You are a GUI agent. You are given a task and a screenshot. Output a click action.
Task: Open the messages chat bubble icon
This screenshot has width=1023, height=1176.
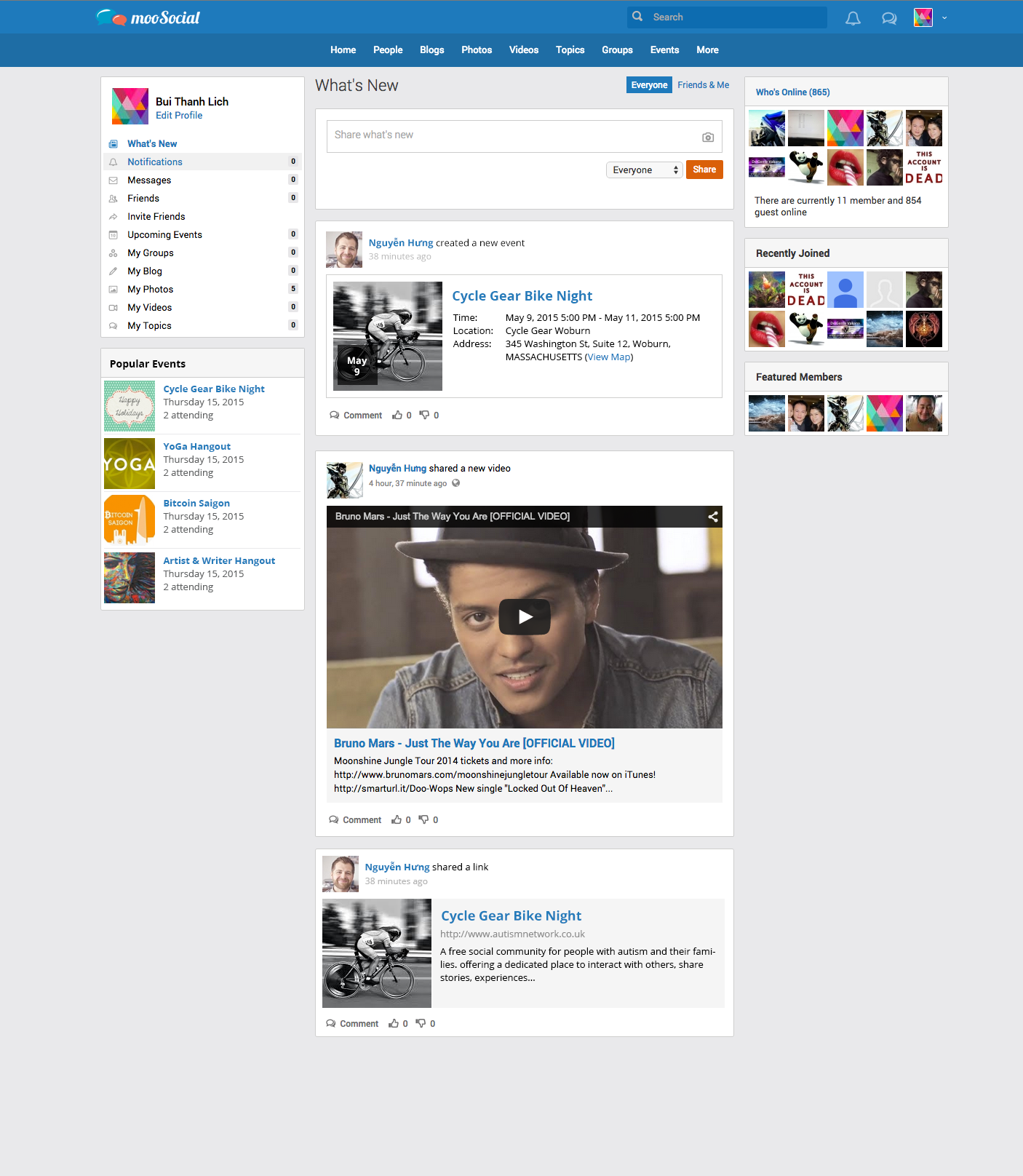[x=889, y=18]
